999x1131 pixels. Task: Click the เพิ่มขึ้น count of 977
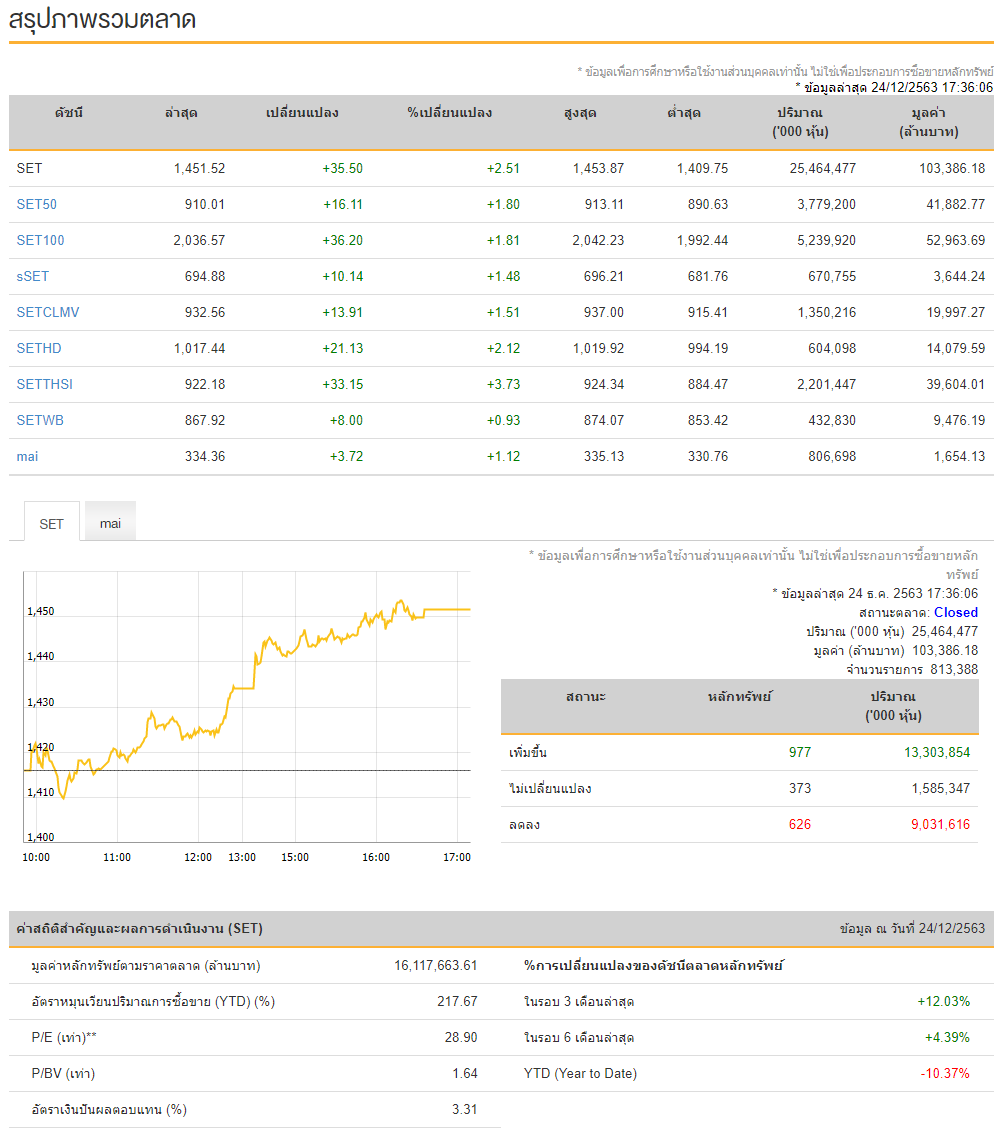[x=800, y=753]
